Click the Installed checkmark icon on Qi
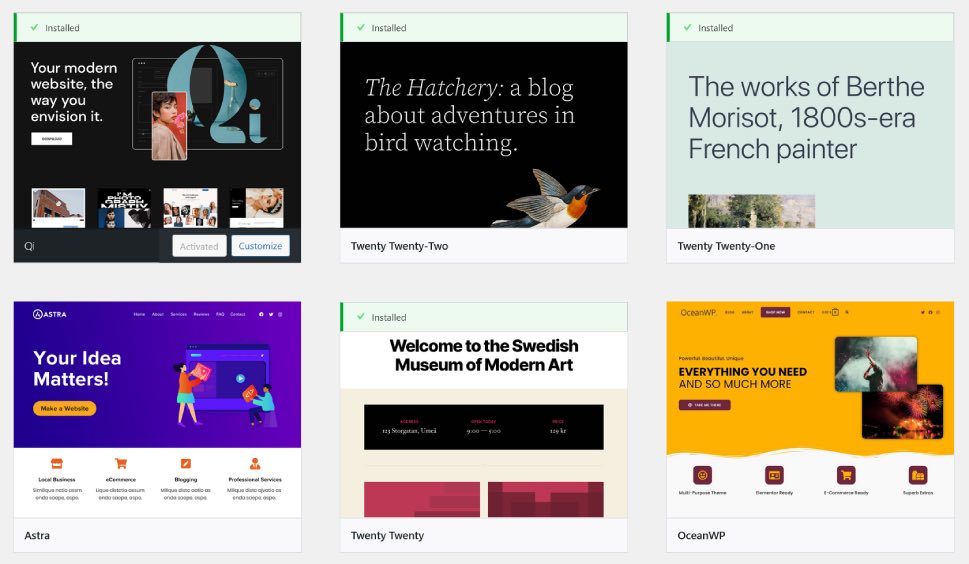The width and height of the screenshot is (969, 564). [35, 27]
